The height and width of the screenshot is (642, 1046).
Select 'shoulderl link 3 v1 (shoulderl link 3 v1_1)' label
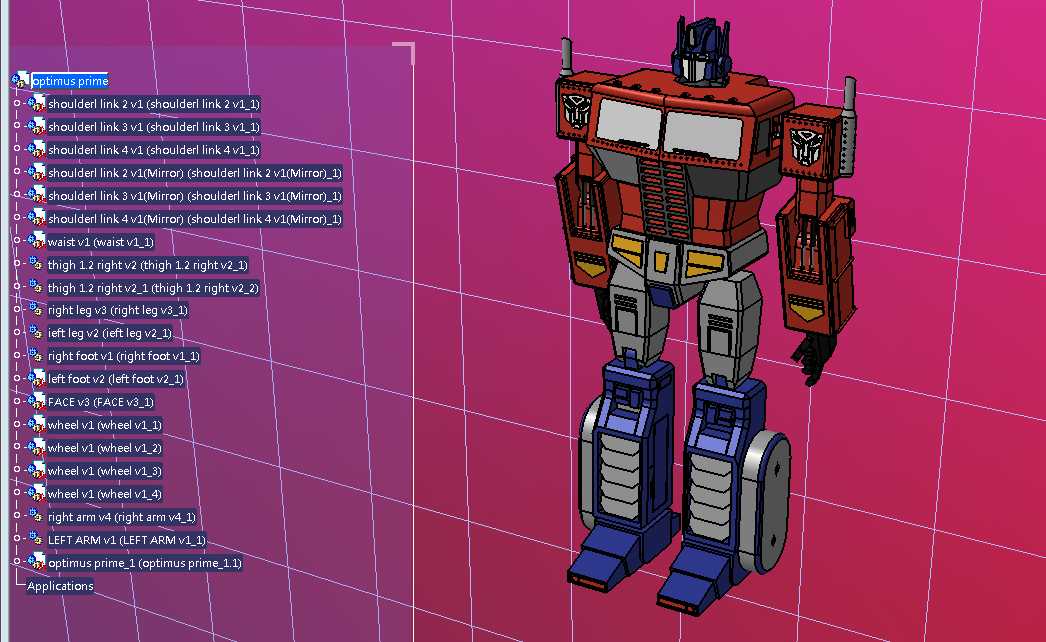(153, 127)
